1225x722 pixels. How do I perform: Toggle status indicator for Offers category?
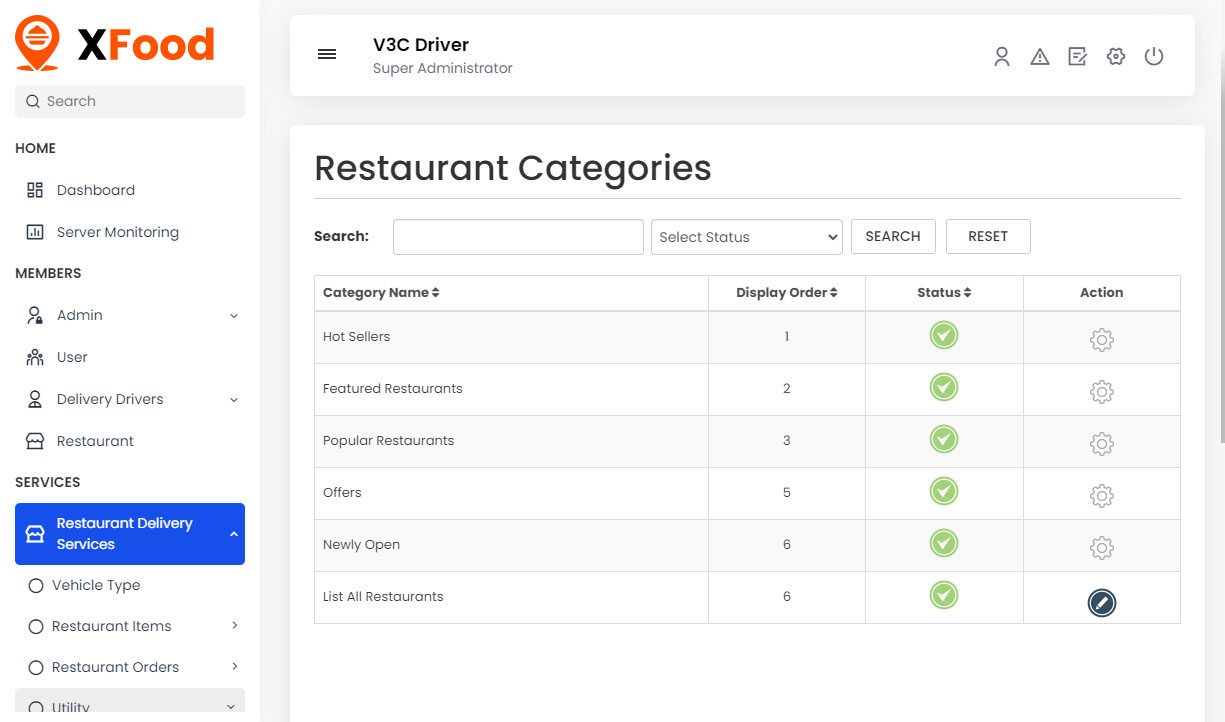(x=943, y=491)
